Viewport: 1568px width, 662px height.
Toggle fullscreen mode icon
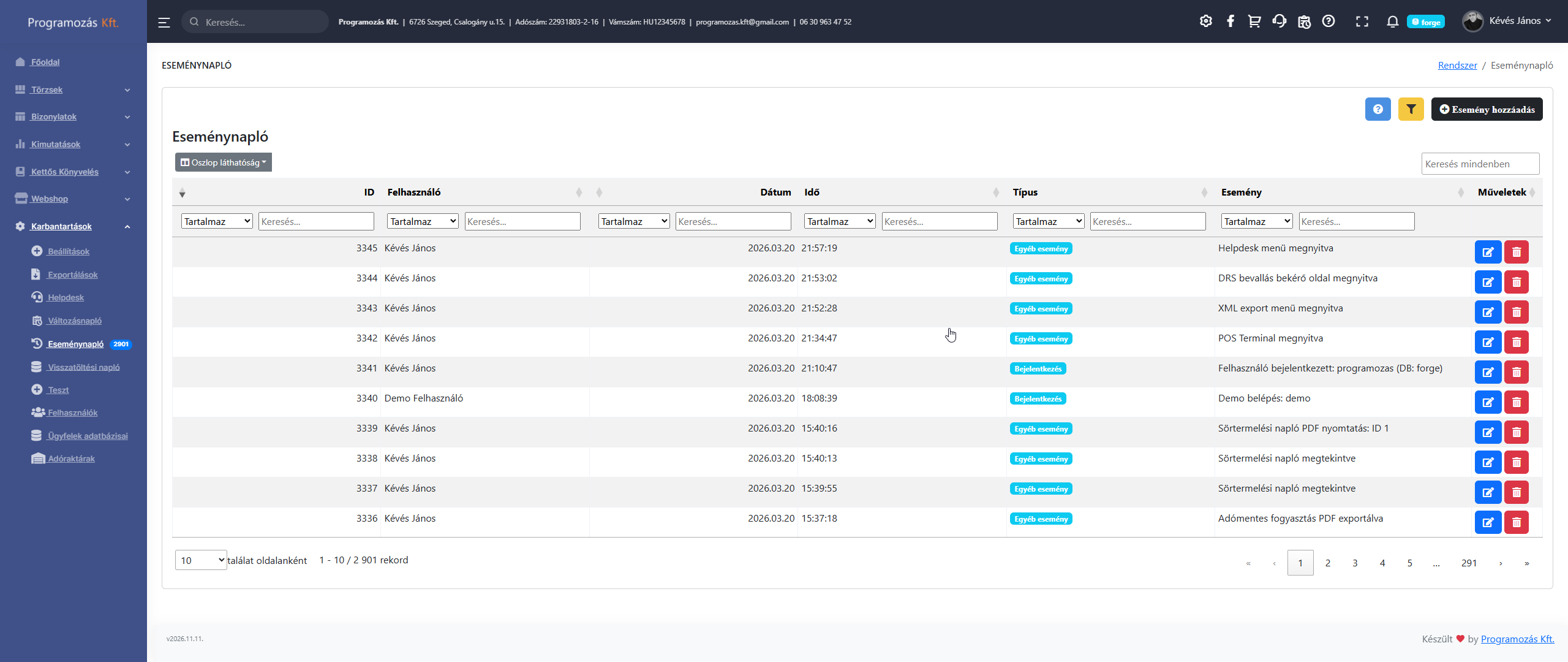click(x=1362, y=21)
